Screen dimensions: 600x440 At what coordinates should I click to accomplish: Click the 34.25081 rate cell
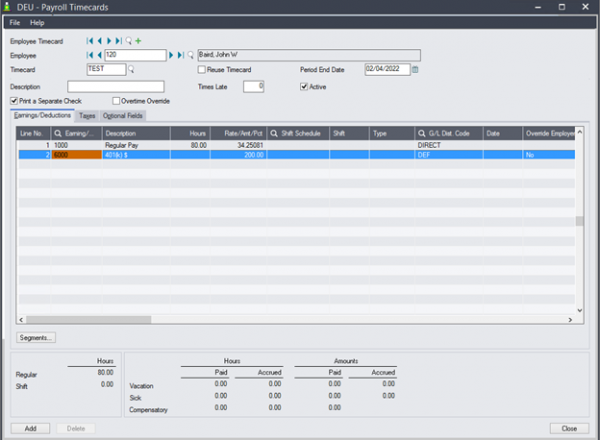238,145
